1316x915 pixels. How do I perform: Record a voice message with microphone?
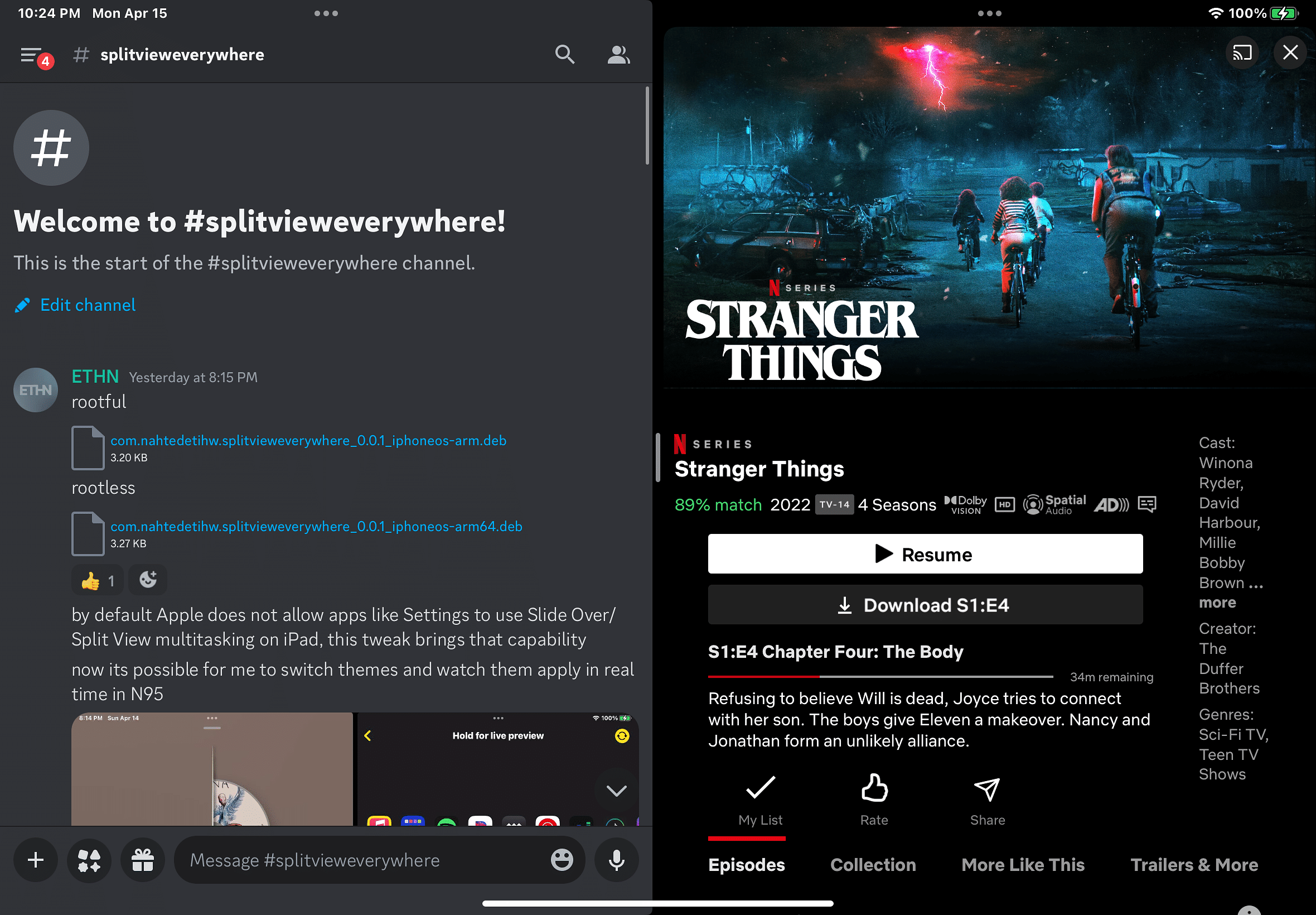coord(617,860)
